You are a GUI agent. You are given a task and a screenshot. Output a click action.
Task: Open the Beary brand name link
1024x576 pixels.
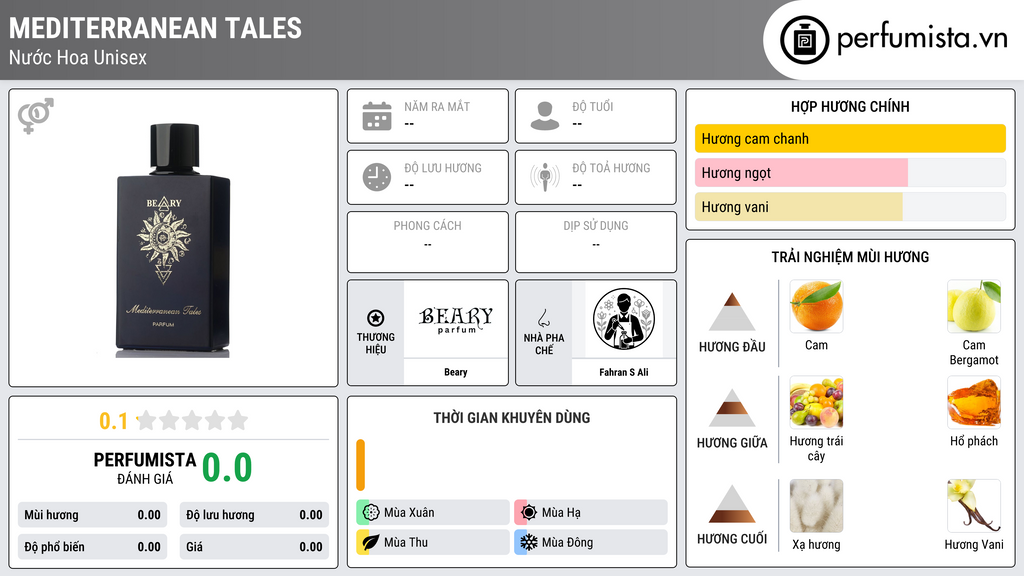[x=456, y=372]
